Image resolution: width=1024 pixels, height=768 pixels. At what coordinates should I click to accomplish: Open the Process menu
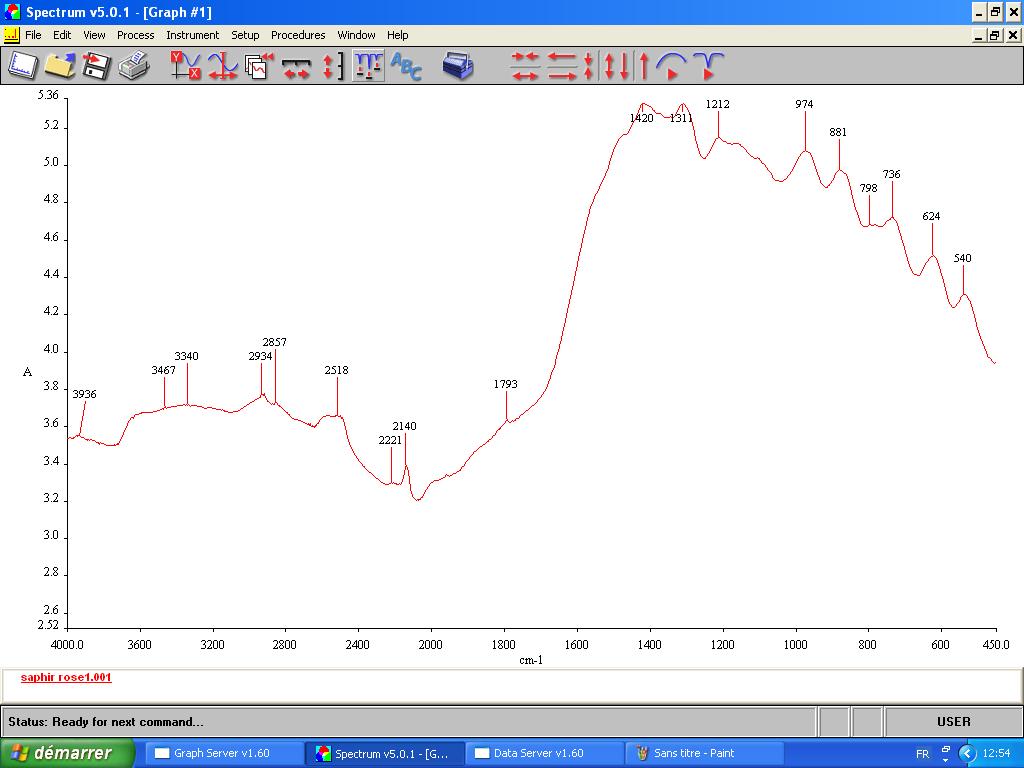pyautogui.click(x=135, y=35)
